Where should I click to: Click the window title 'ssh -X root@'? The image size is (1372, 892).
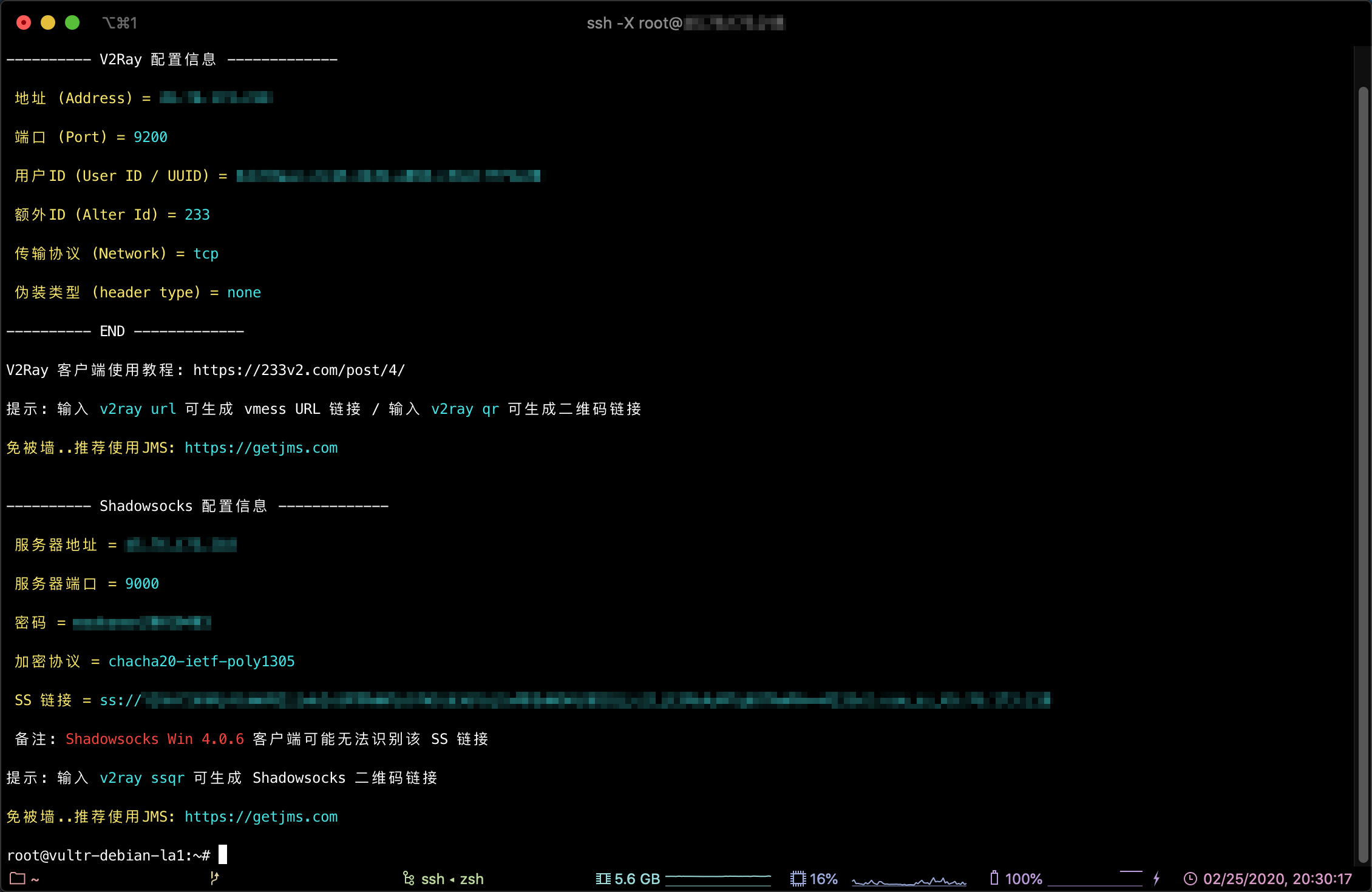(634, 23)
